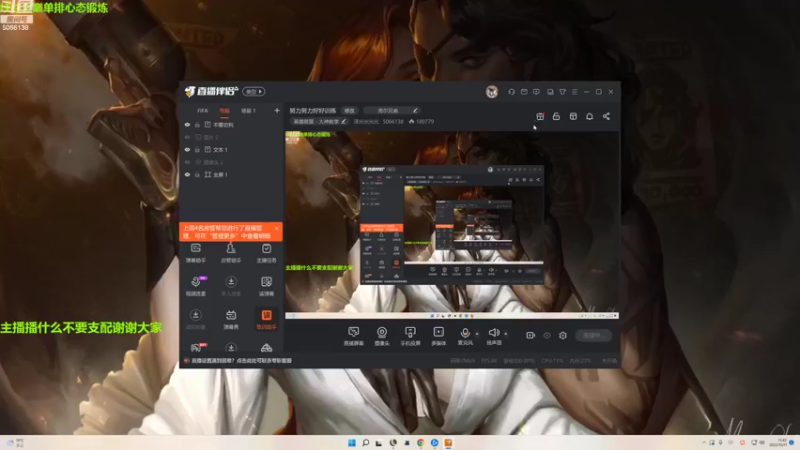Screen dimensions: 800x450
Task: Toggle the preview eye icon beside settings
Action: [546, 335]
